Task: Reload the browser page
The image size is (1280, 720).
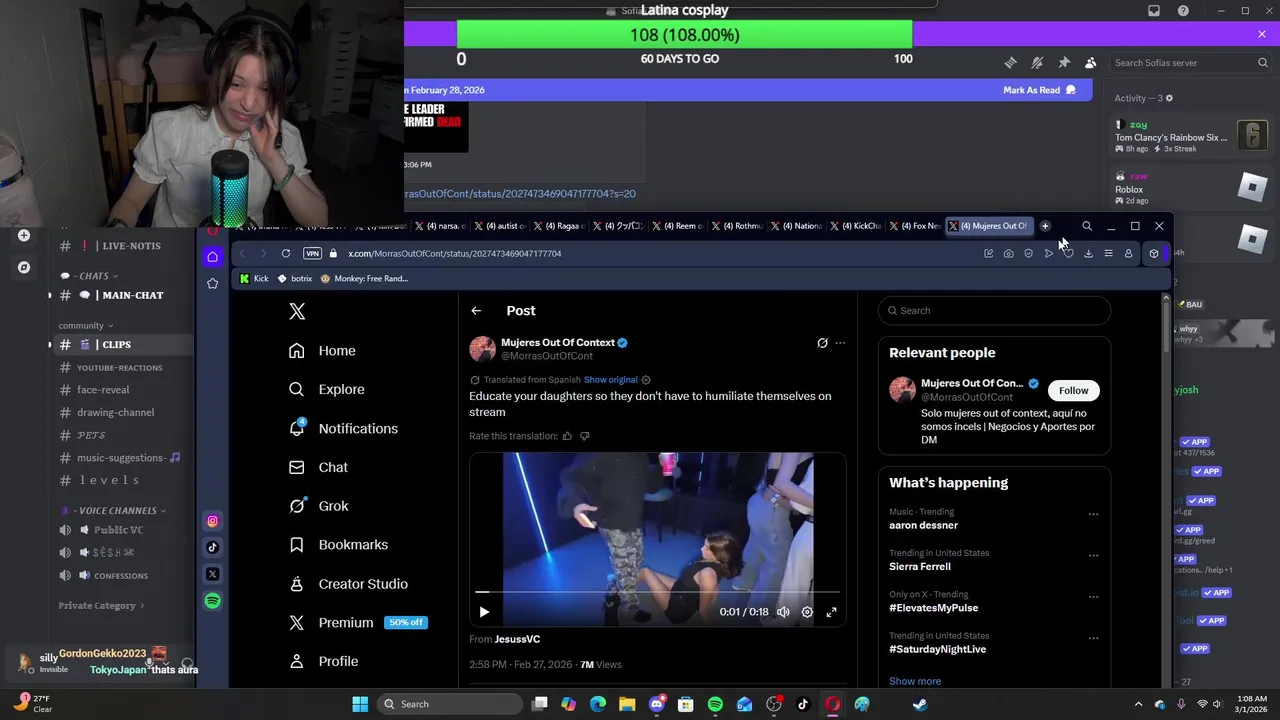Action: (286, 254)
